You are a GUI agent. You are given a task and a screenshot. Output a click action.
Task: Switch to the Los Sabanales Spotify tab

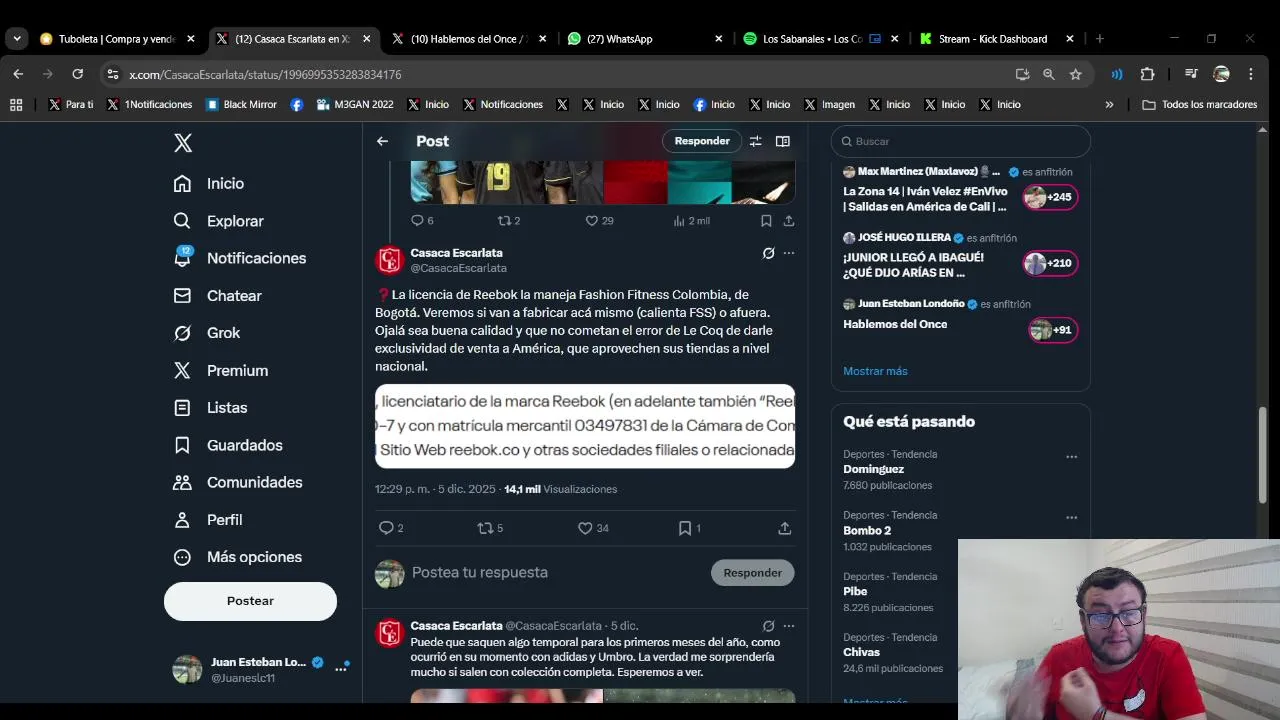click(820, 39)
